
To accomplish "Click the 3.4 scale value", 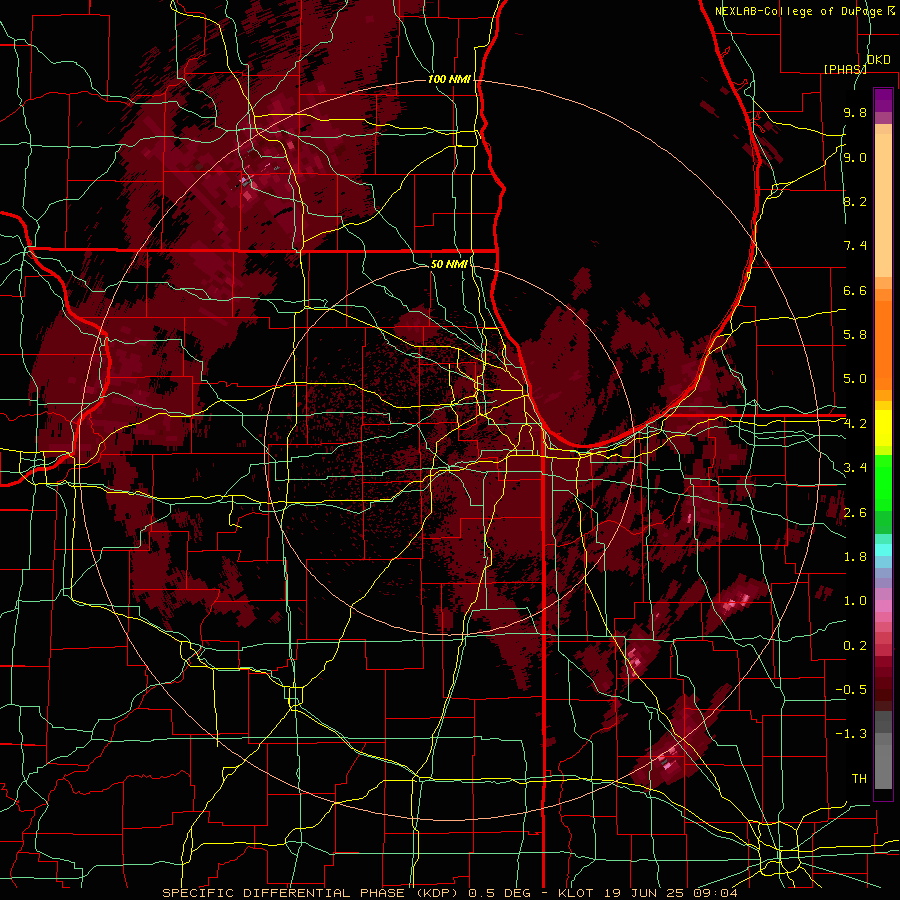I will click(x=855, y=468).
